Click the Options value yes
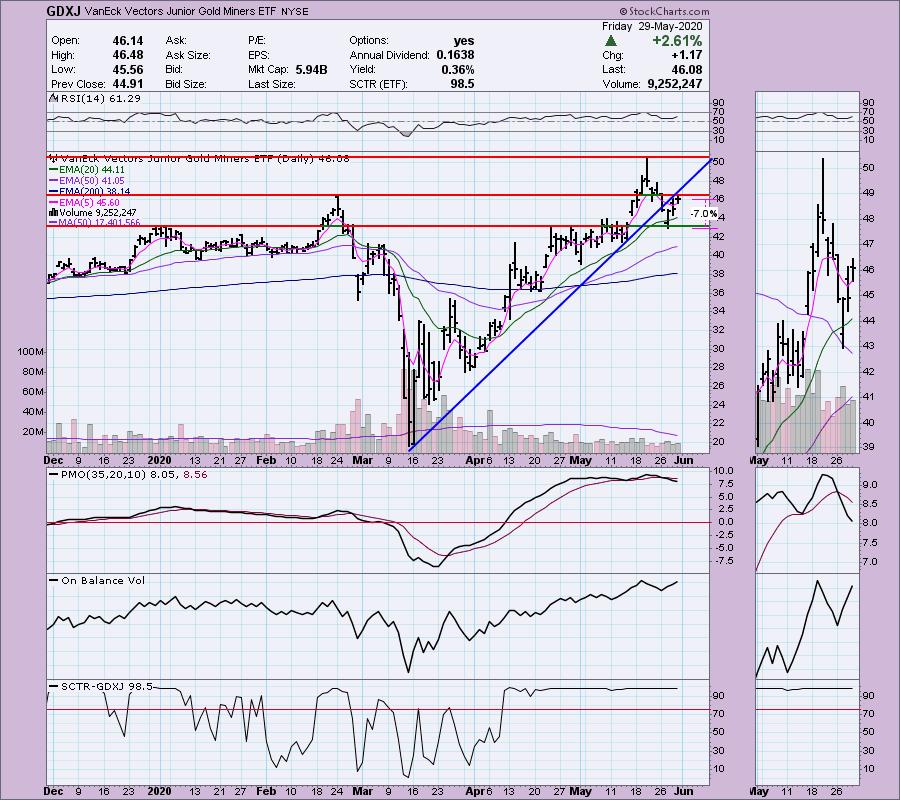The height and width of the screenshot is (800, 900). click(x=464, y=41)
